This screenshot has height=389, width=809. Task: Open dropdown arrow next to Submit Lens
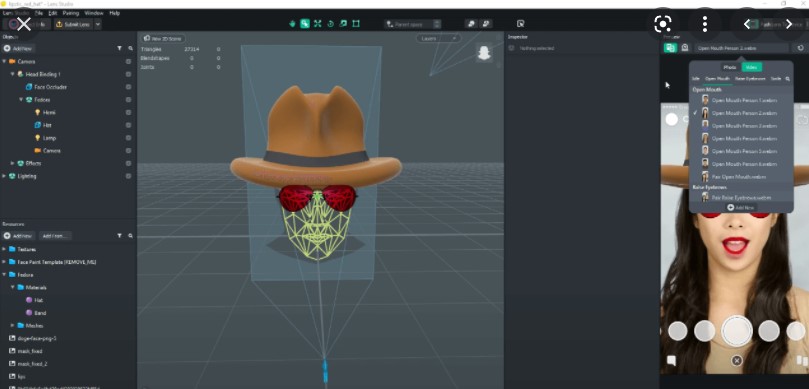[x=98, y=24]
